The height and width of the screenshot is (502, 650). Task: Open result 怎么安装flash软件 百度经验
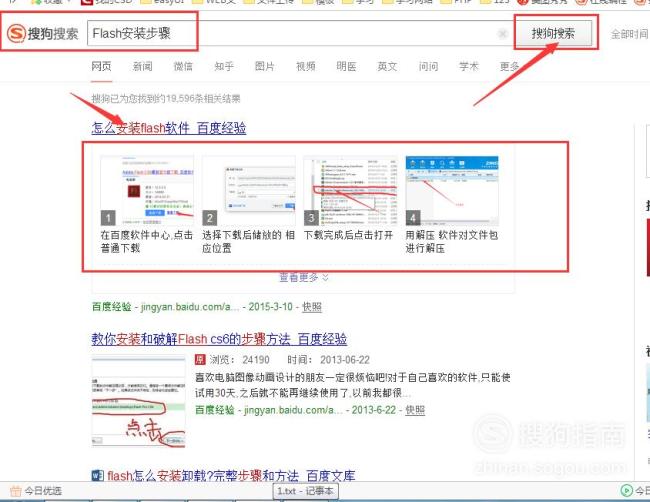coord(169,128)
